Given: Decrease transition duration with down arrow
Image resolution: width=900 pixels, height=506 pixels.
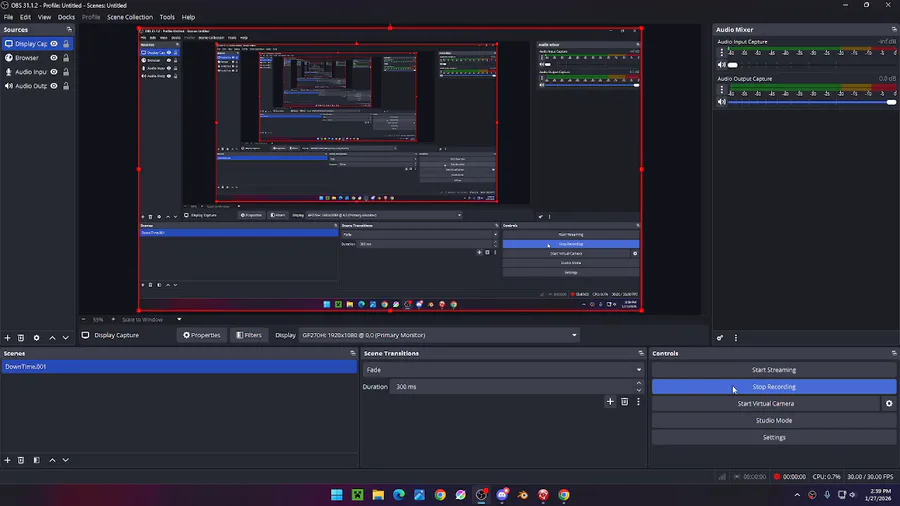Looking at the screenshot, I should [639, 390].
